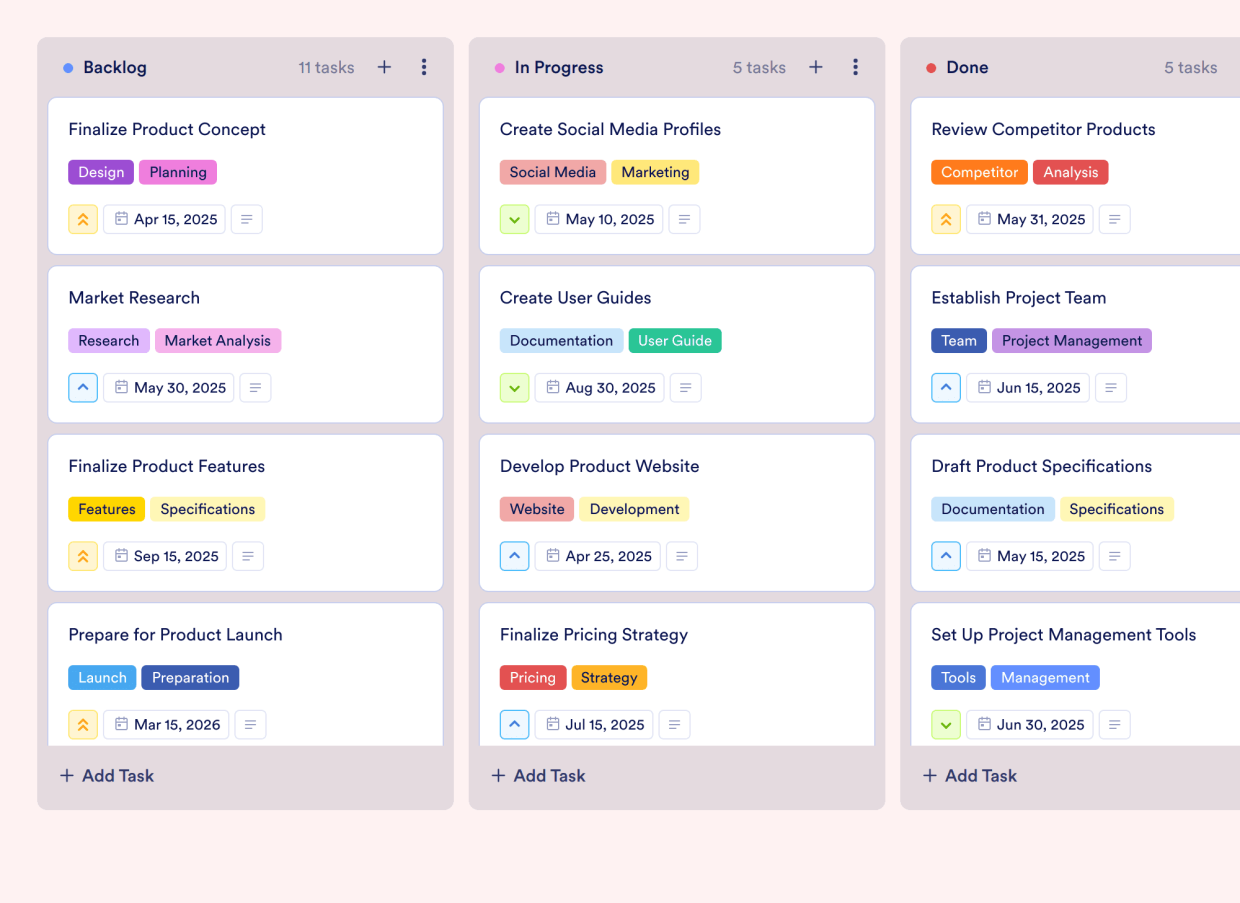Open the Prepare for Product Launch card
The height and width of the screenshot is (903, 1240).
pyautogui.click(x=176, y=634)
